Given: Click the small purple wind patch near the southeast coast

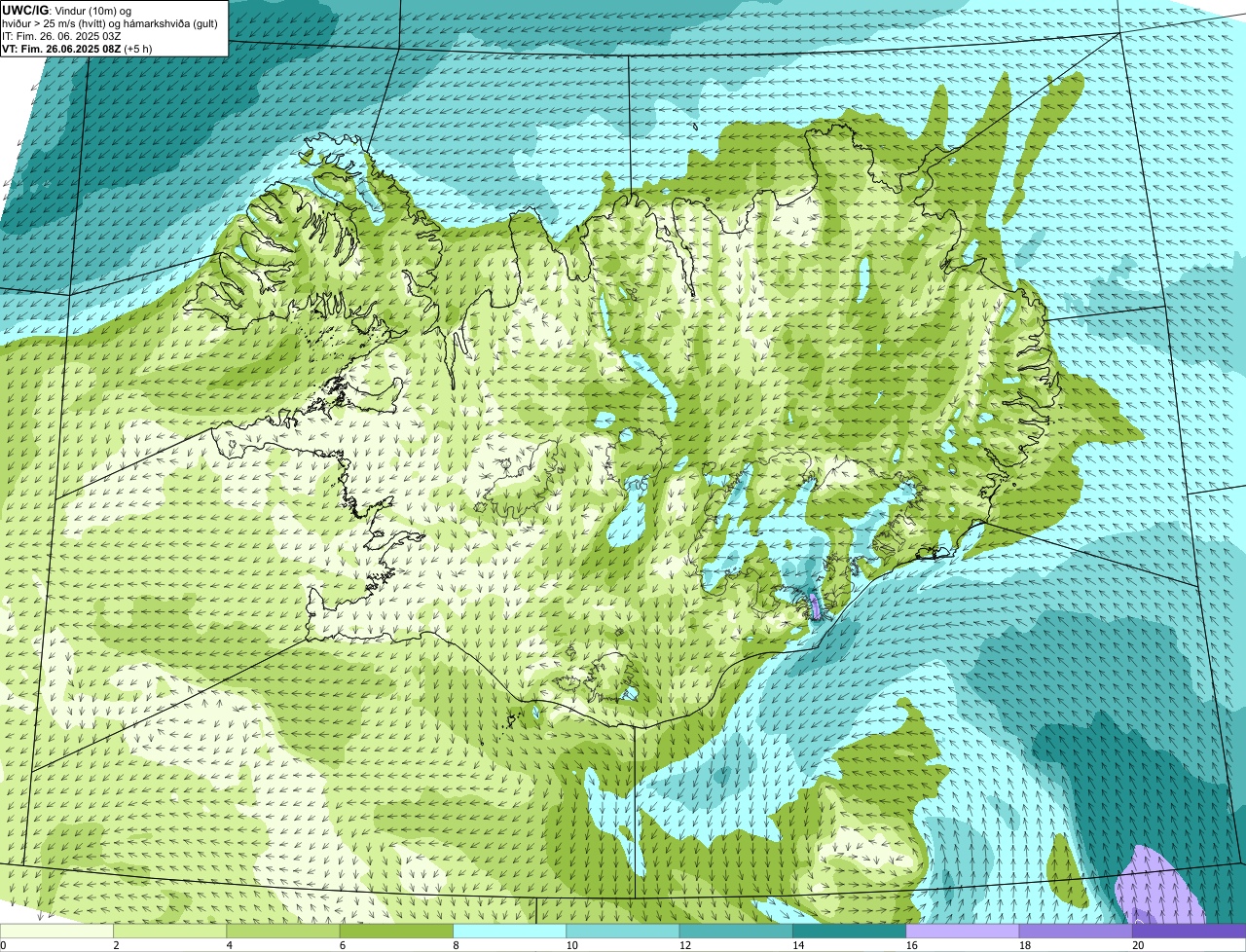Looking at the screenshot, I should 816,606.
